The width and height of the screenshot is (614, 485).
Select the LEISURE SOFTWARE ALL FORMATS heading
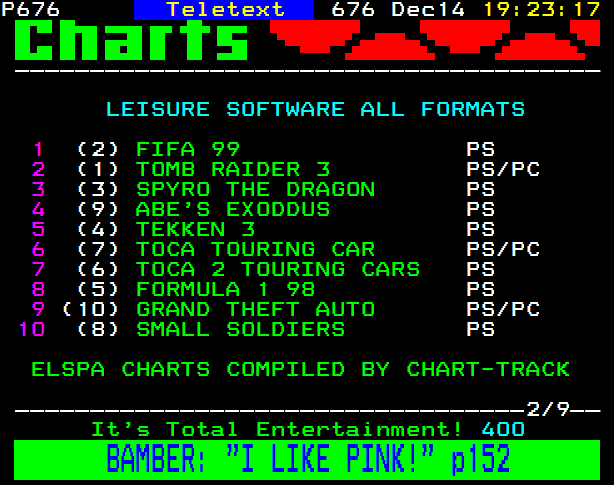pos(315,109)
